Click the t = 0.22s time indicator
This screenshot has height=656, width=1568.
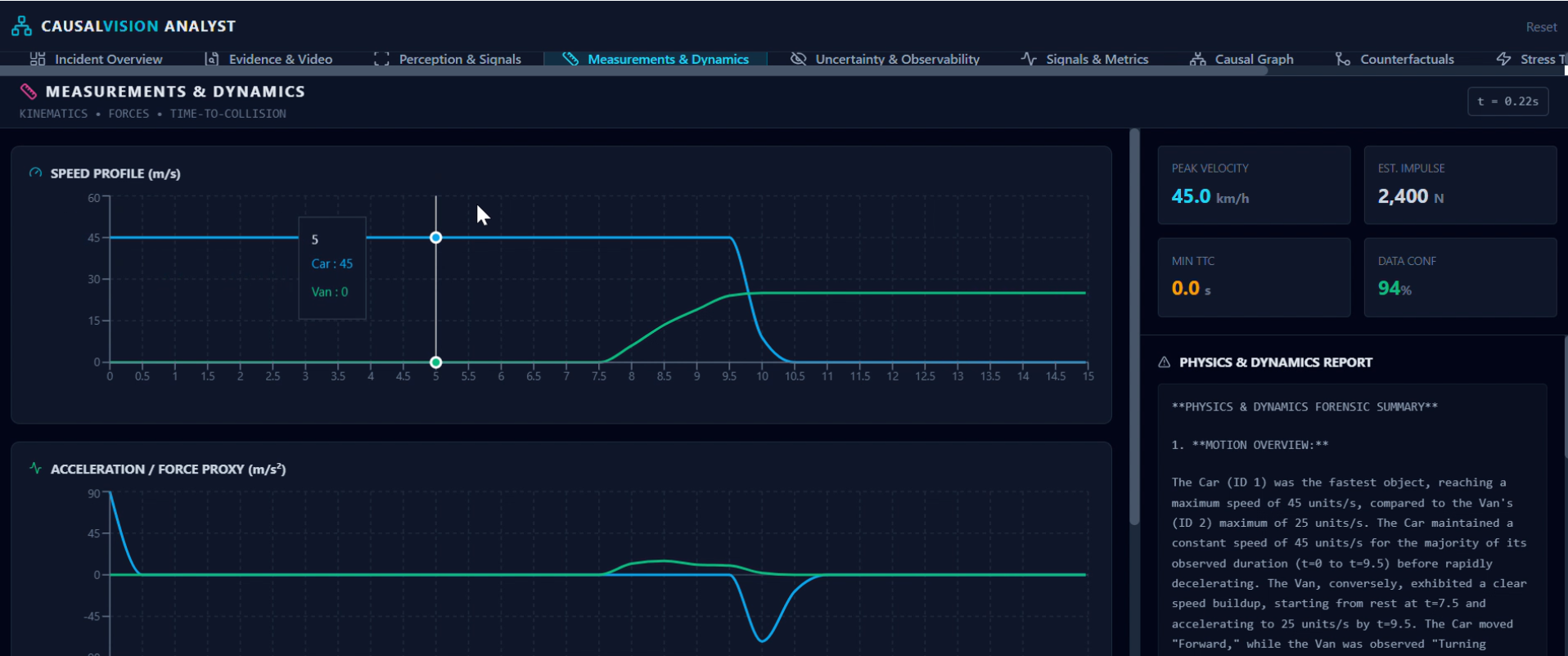(1507, 101)
